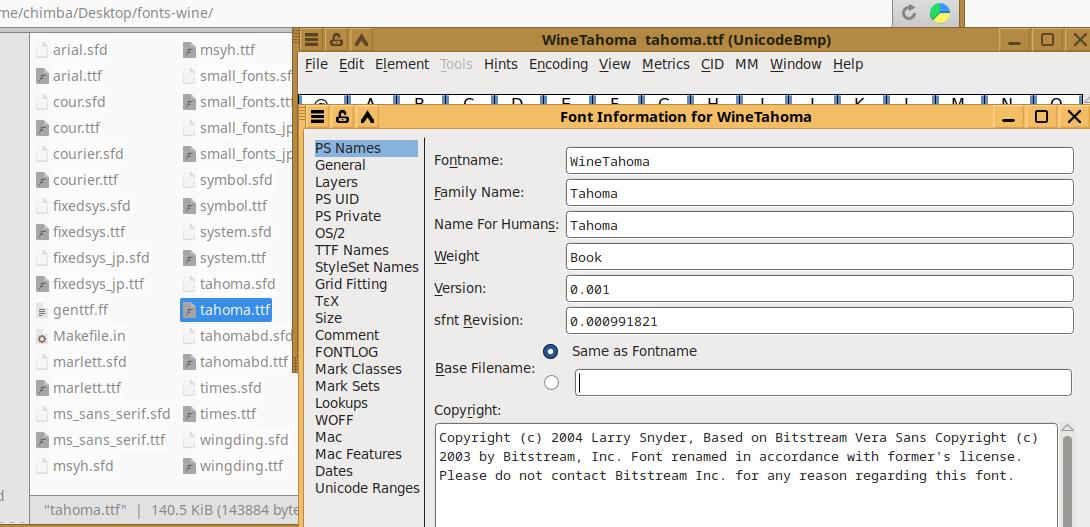The image size is (1090, 527).
Task: Click shade arrow icon in WineTahoma titlebar
Action: point(361,40)
